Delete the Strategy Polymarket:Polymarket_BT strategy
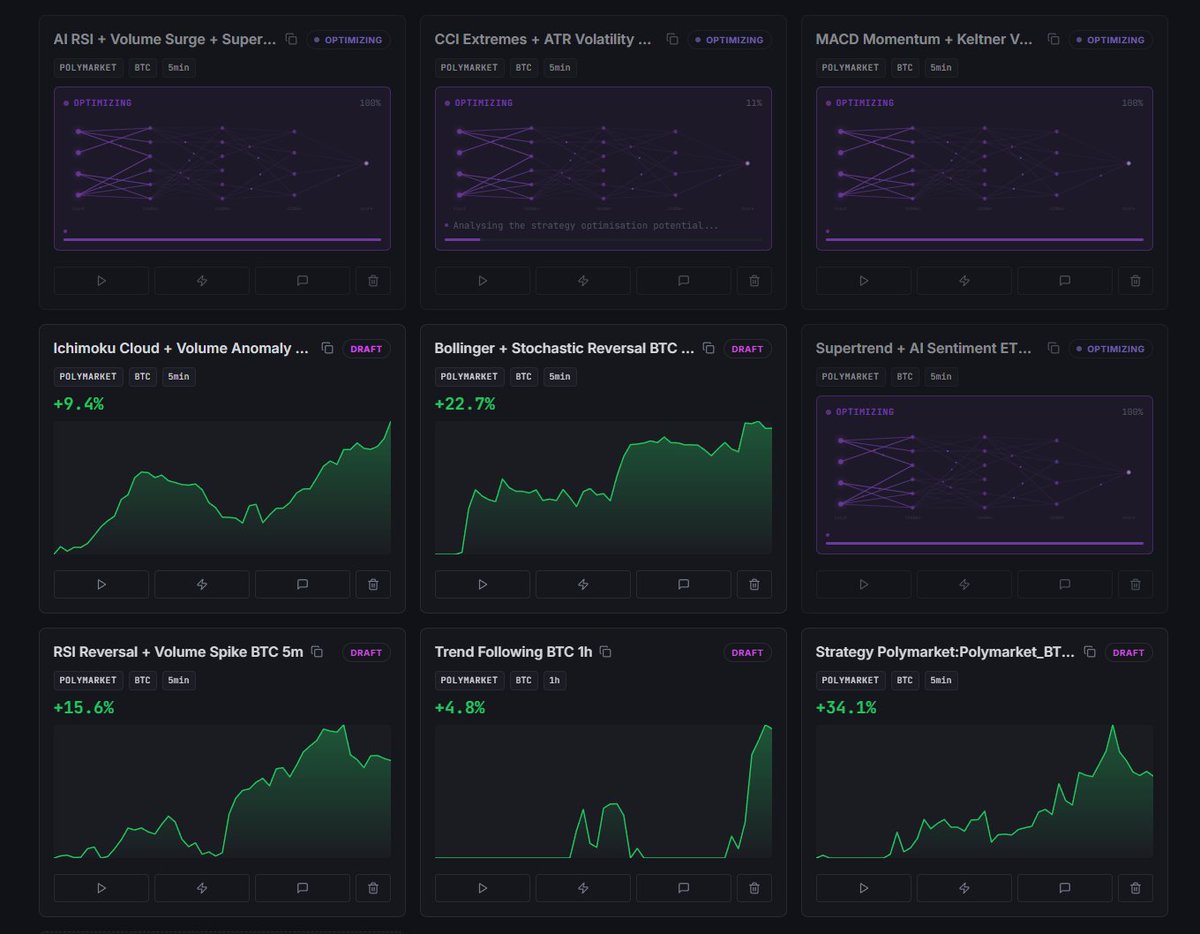 point(1135,888)
